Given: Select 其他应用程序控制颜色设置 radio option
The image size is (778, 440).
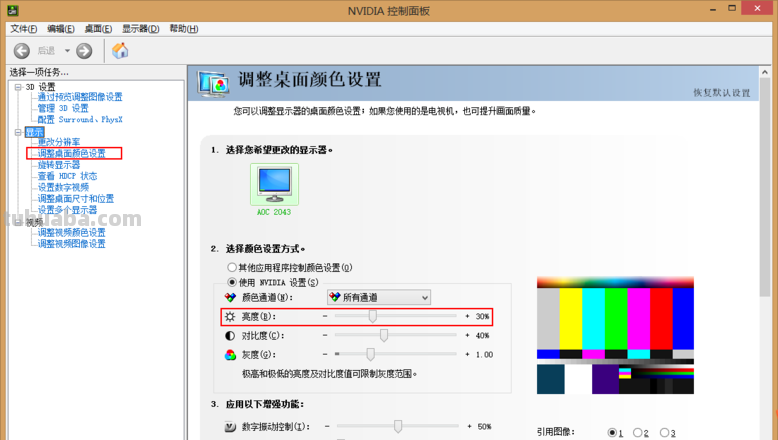Looking at the screenshot, I should click(x=234, y=268).
